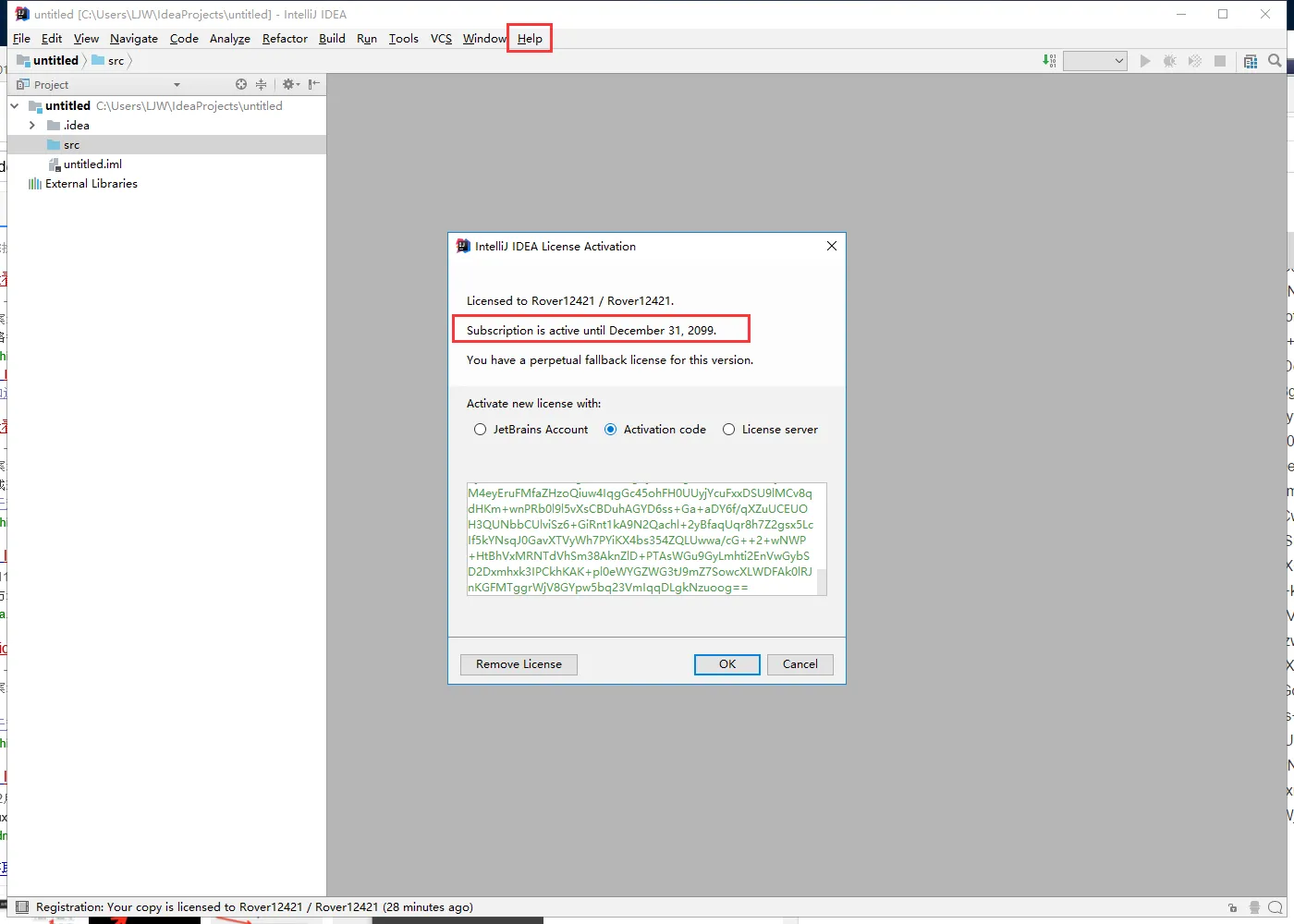Select the .idea folder in project tree

point(166,126)
